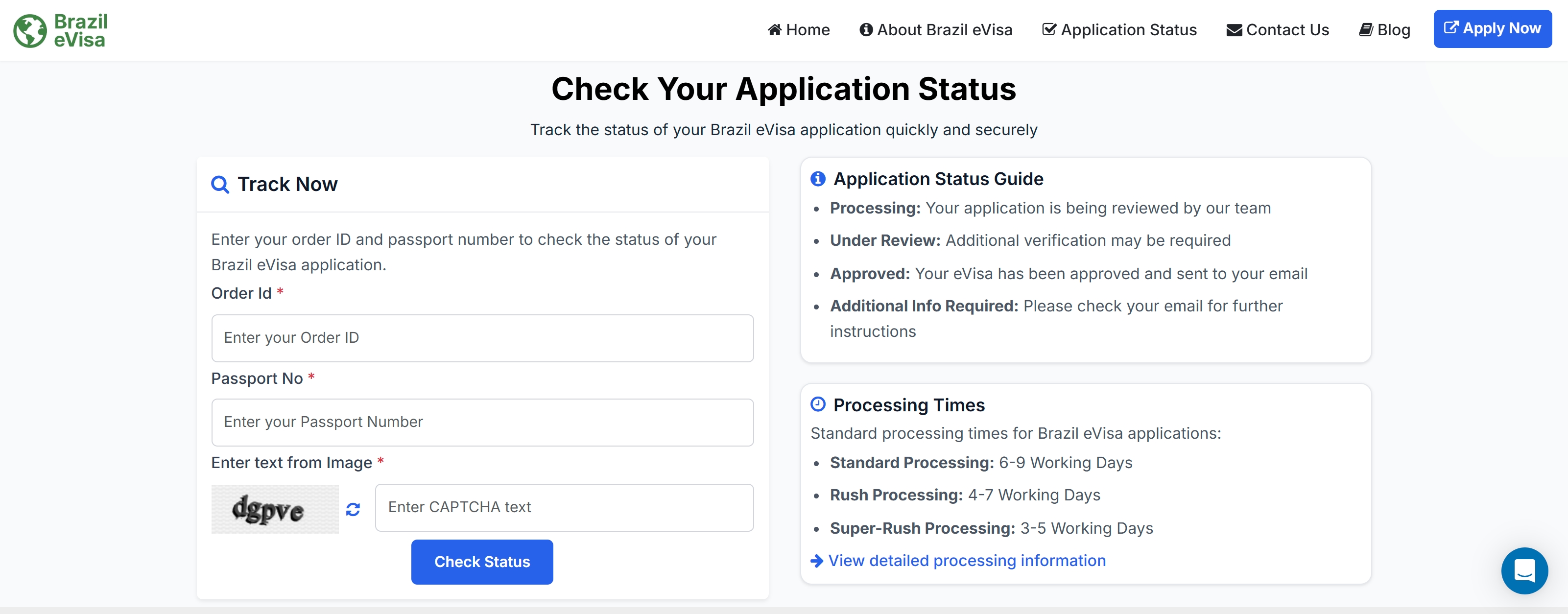
Task: Focus the Order ID input field
Action: click(482, 338)
